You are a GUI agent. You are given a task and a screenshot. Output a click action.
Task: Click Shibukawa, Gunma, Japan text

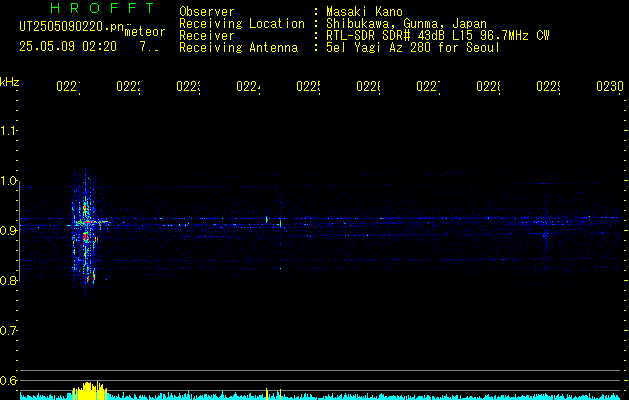pyautogui.click(x=406, y=24)
